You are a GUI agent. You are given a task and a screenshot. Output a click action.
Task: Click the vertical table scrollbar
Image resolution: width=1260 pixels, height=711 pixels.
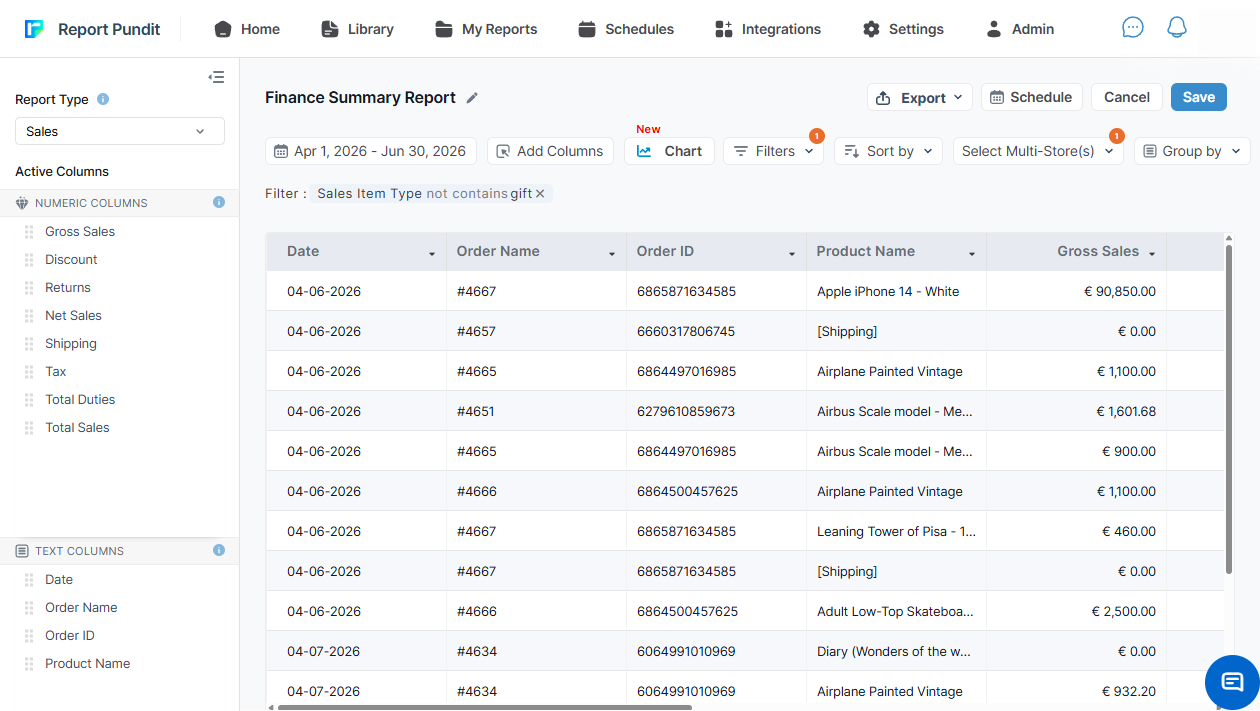[1229, 408]
